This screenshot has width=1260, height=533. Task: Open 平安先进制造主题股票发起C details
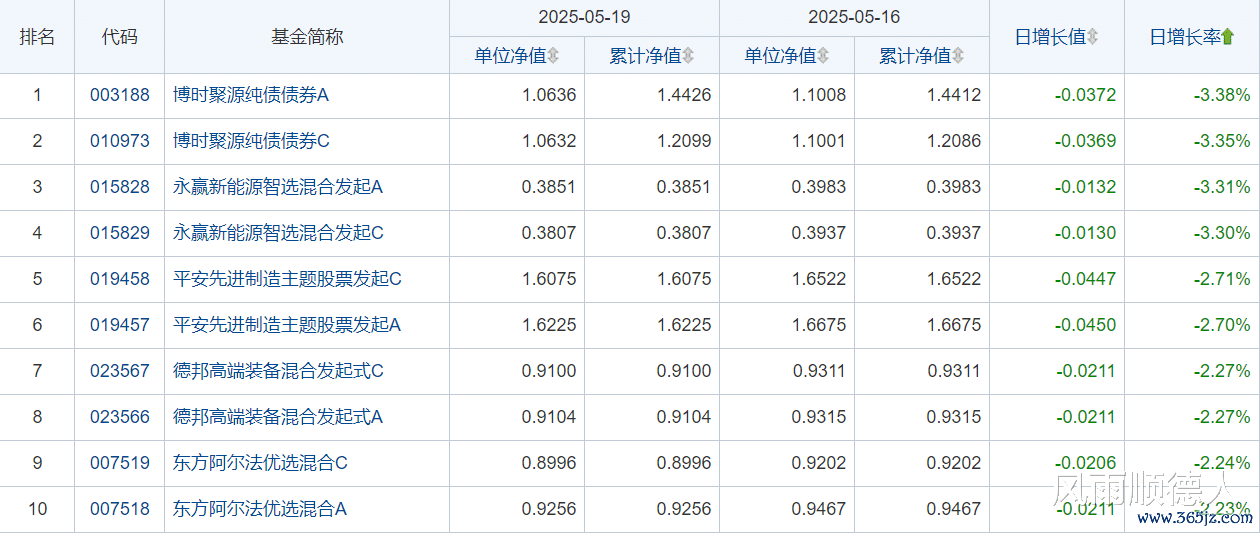tap(287, 279)
